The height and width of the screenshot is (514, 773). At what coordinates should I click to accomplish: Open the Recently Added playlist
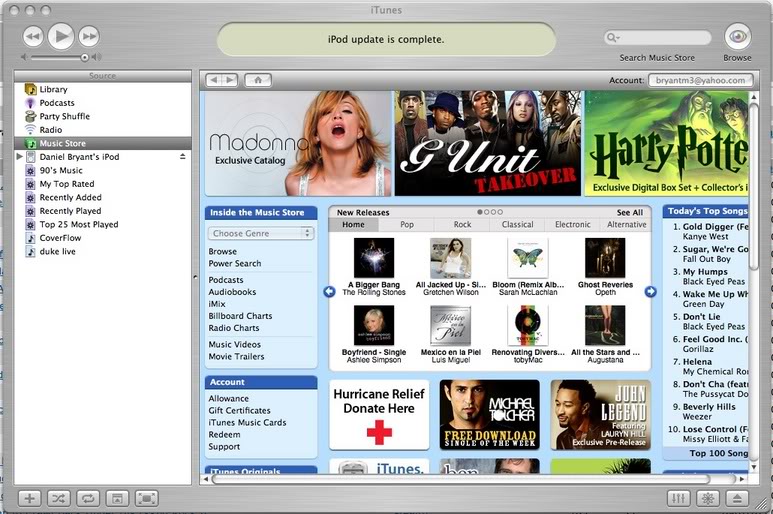[x=103, y=197]
